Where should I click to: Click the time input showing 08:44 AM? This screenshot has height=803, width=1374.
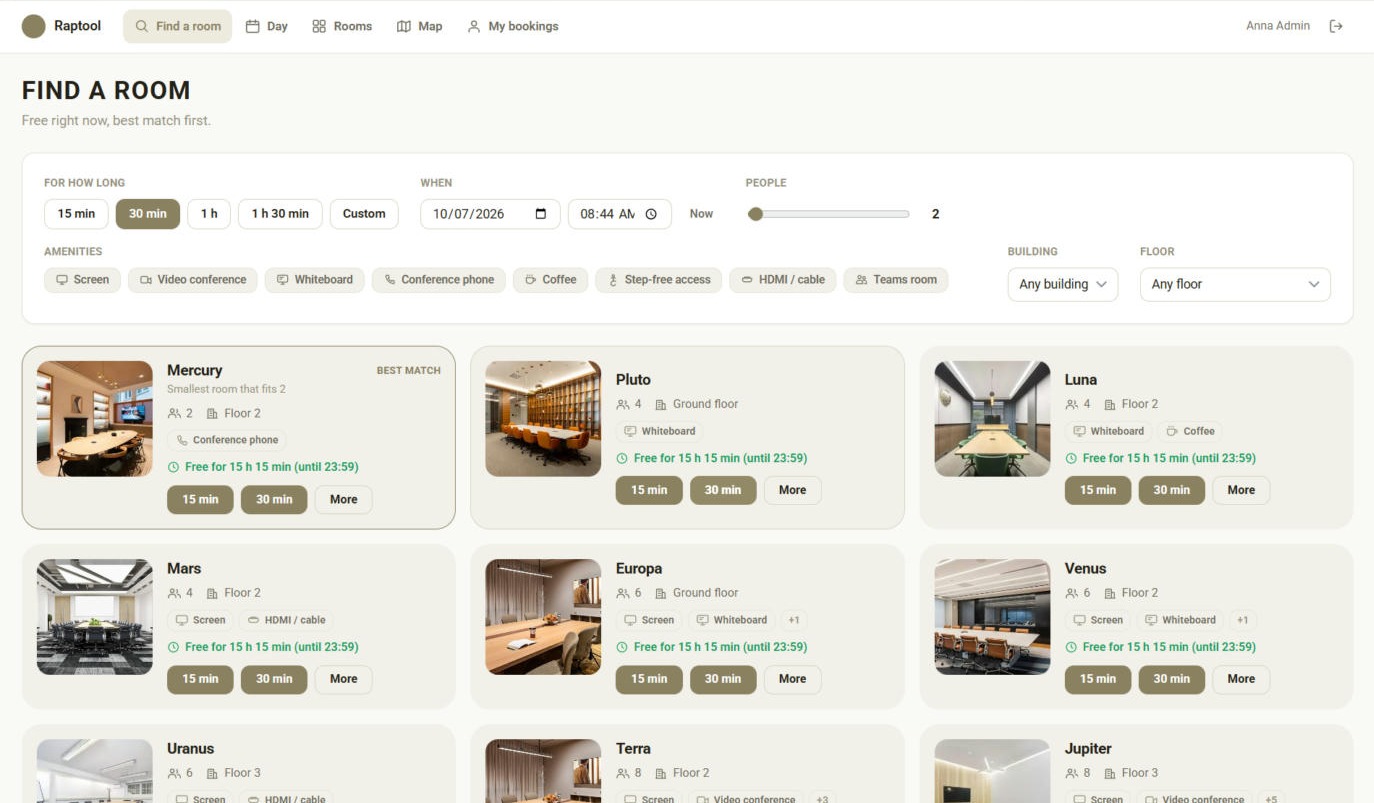pos(620,214)
